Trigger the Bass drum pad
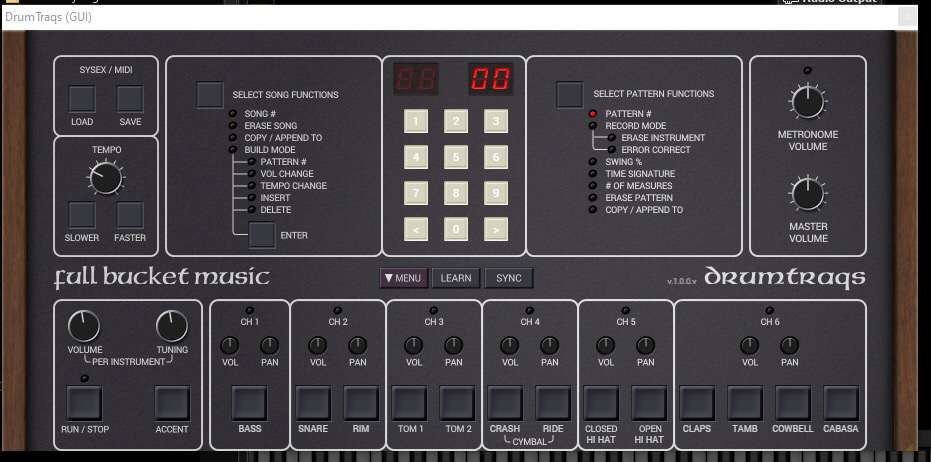931x462 pixels. (x=249, y=403)
